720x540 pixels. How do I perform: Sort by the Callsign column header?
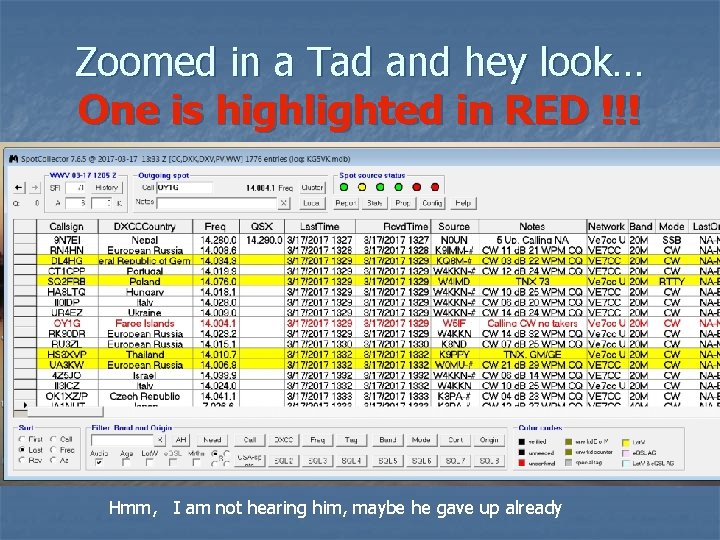(x=67, y=226)
